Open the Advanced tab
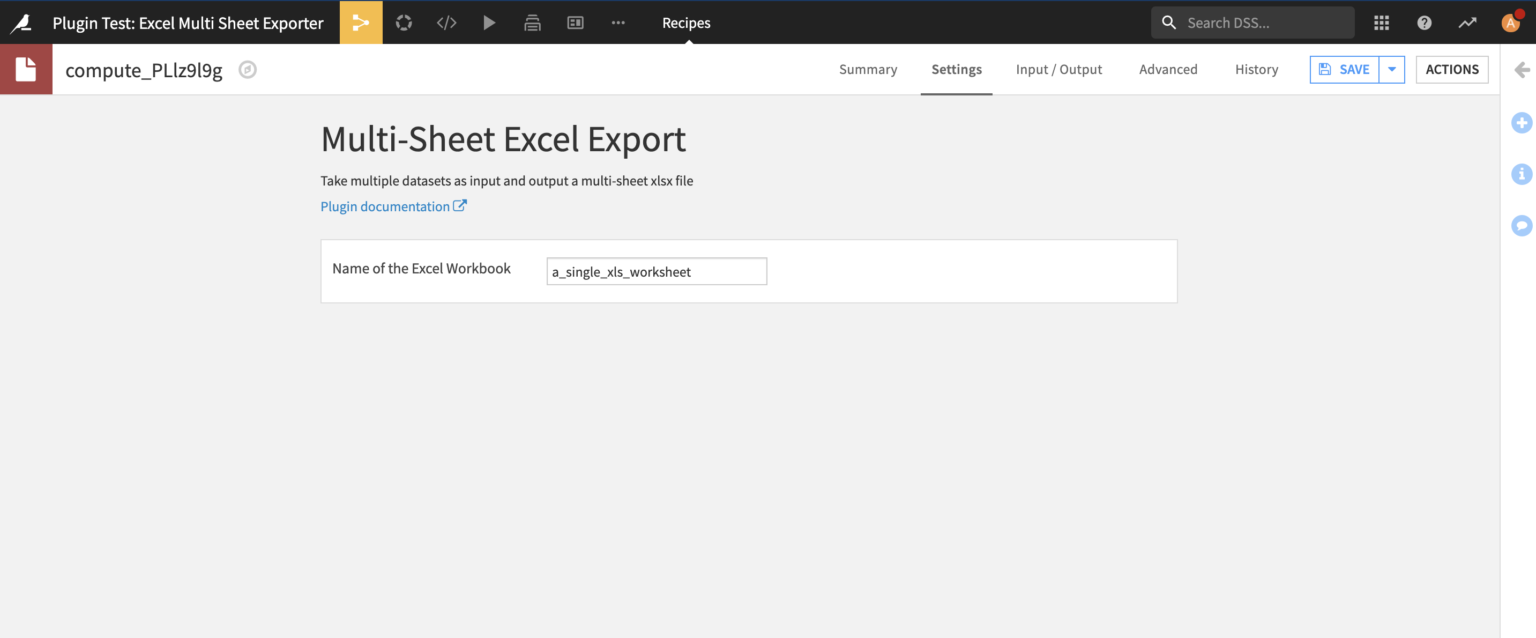 tap(1168, 69)
